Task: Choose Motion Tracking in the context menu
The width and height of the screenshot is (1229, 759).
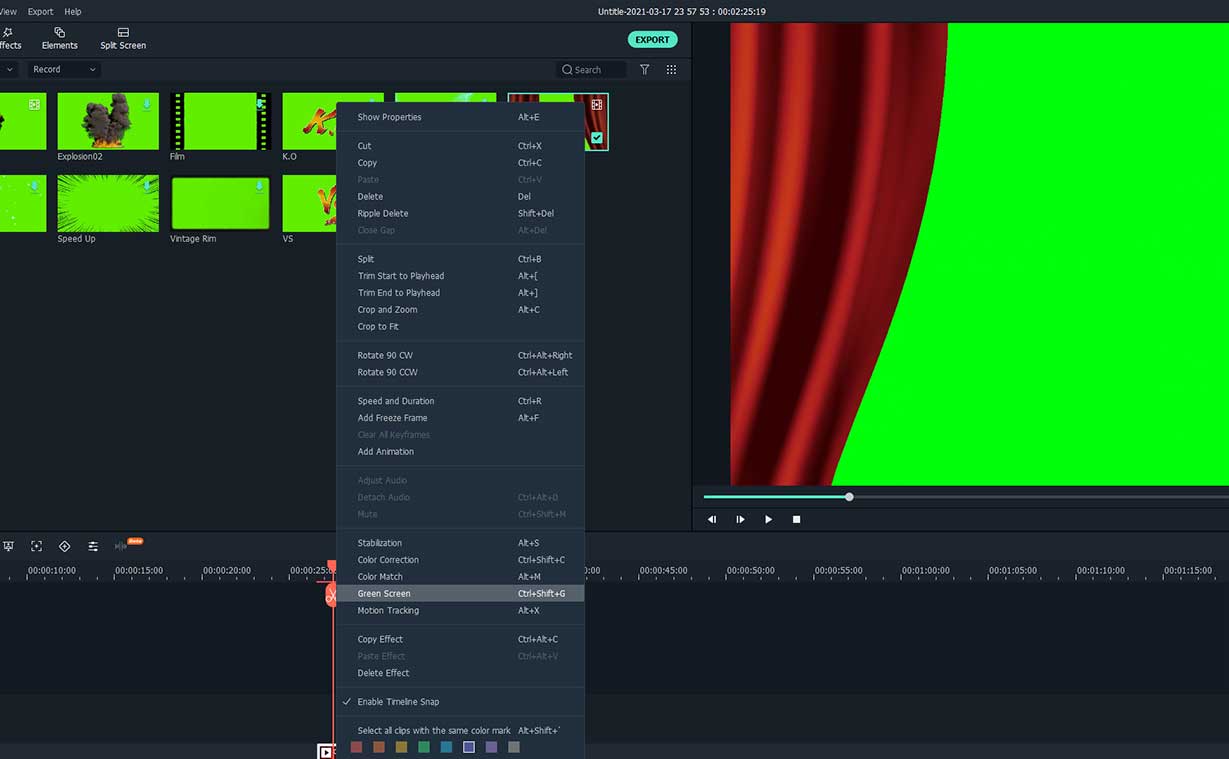Action: pyautogui.click(x=388, y=611)
